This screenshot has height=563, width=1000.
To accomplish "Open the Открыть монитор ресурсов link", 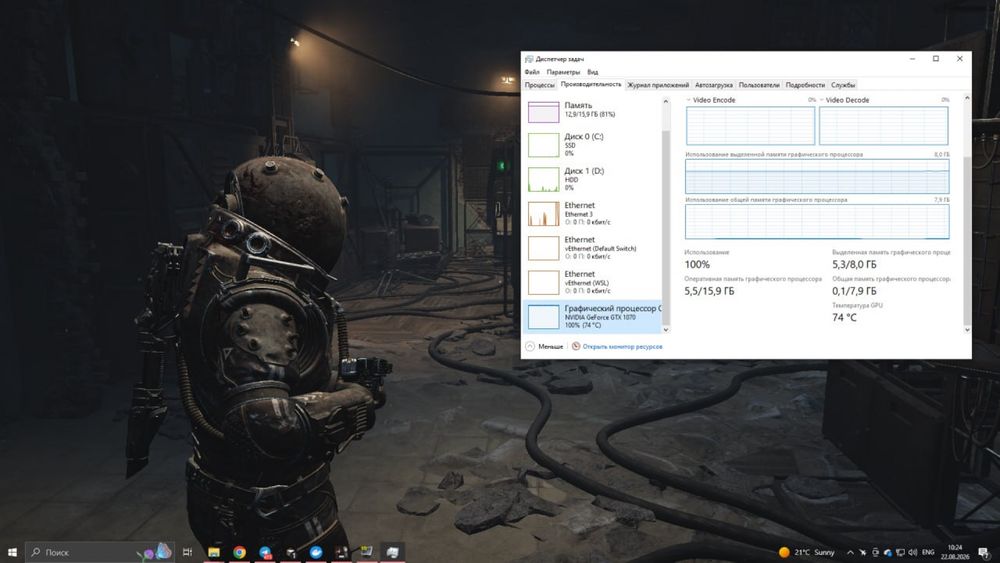I will (x=622, y=347).
